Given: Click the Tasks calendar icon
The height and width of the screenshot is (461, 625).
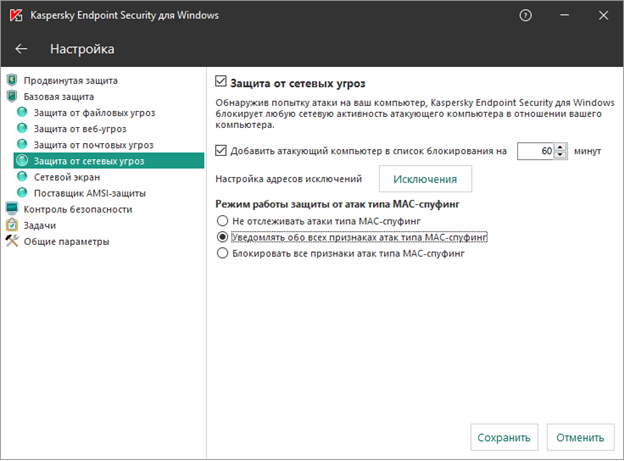Looking at the screenshot, I should click(12, 225).
